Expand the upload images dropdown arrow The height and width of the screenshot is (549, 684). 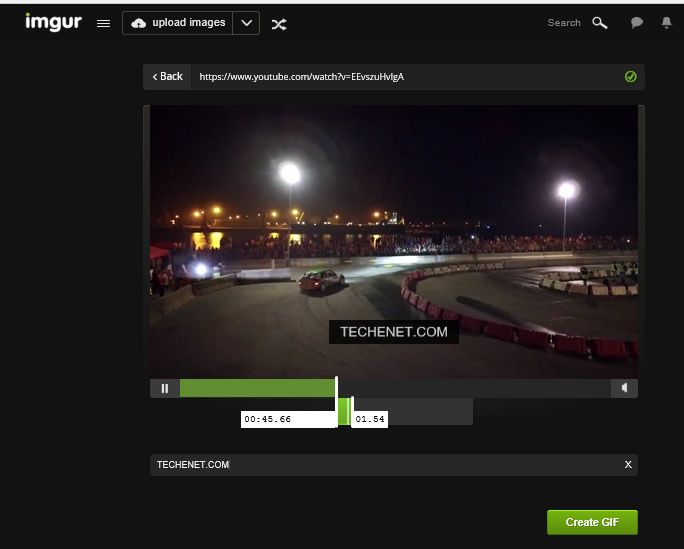pos(246,23)
